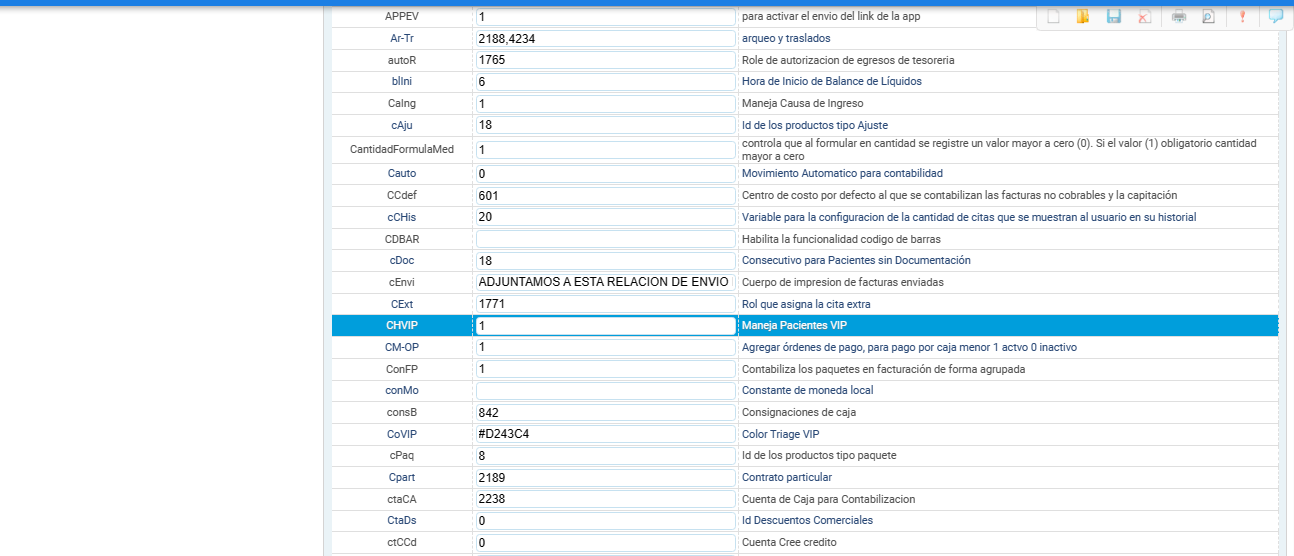Click the CtaDs parameter name
This screenshot has height=556, width=1294.
coord(401,520)
